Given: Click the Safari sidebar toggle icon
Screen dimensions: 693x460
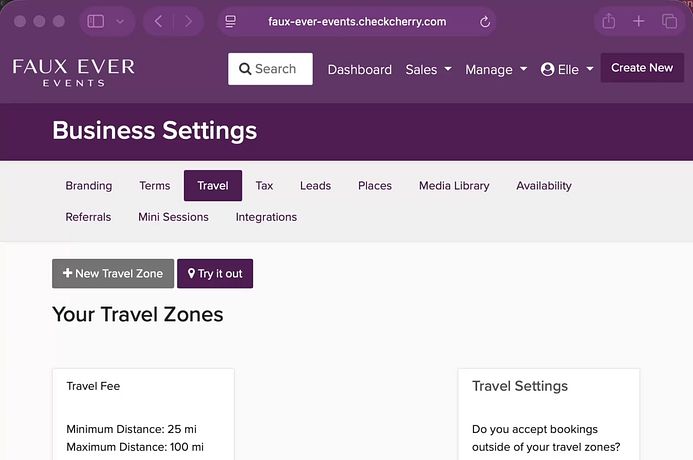Looking at the screenshot, I should 96,21.
